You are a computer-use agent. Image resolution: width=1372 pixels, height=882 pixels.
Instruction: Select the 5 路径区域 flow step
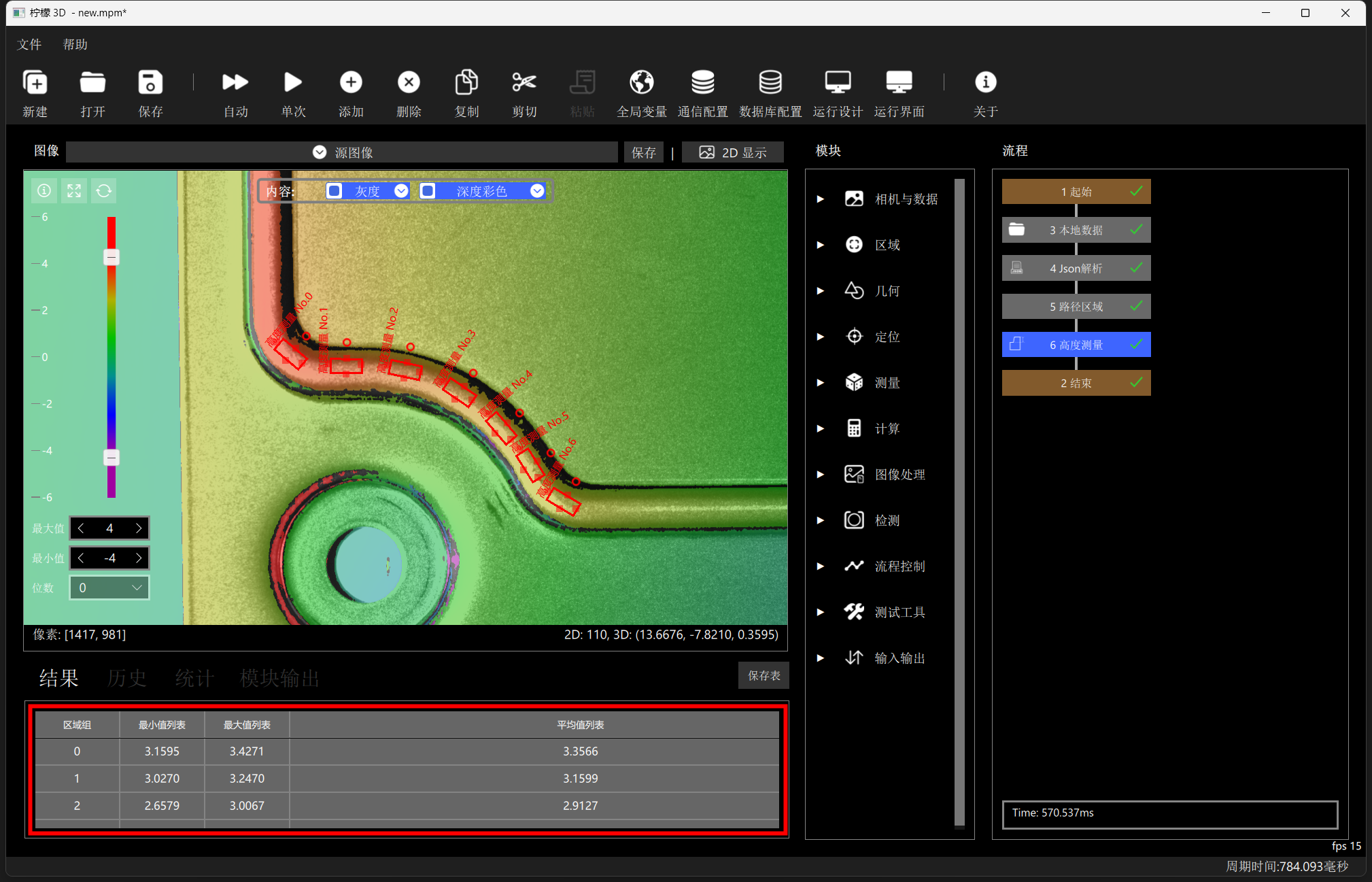pos(1076,307)
